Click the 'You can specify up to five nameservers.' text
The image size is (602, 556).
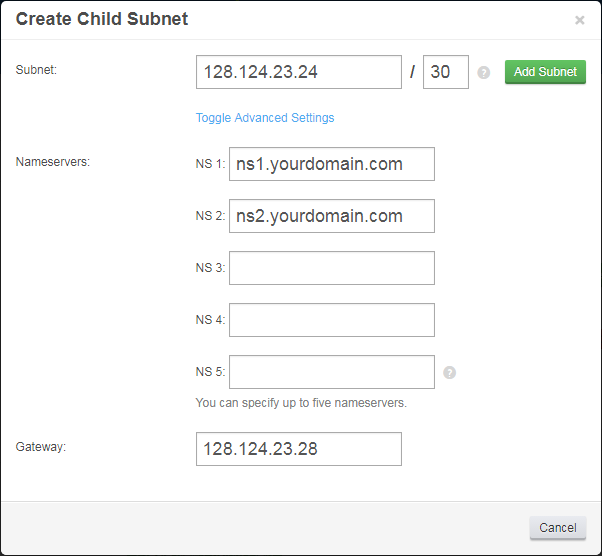(301, 403)
